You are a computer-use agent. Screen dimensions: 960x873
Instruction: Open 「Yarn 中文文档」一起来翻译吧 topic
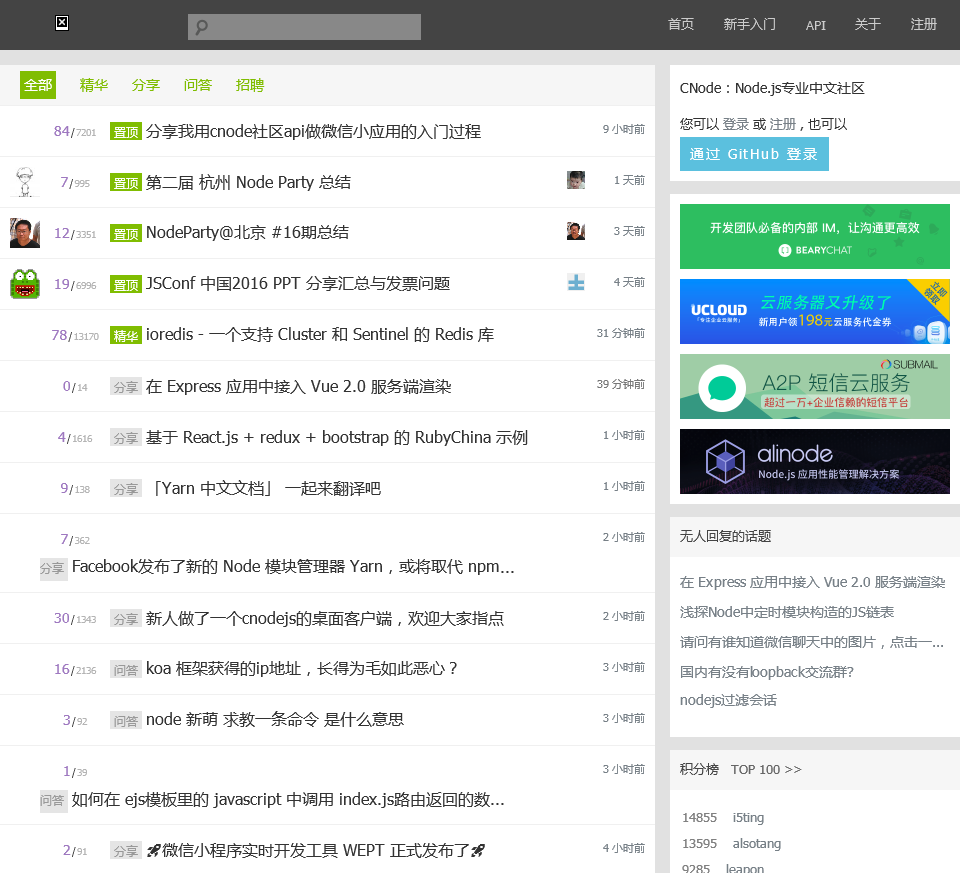pyautogui.click(x=265, y=489)
